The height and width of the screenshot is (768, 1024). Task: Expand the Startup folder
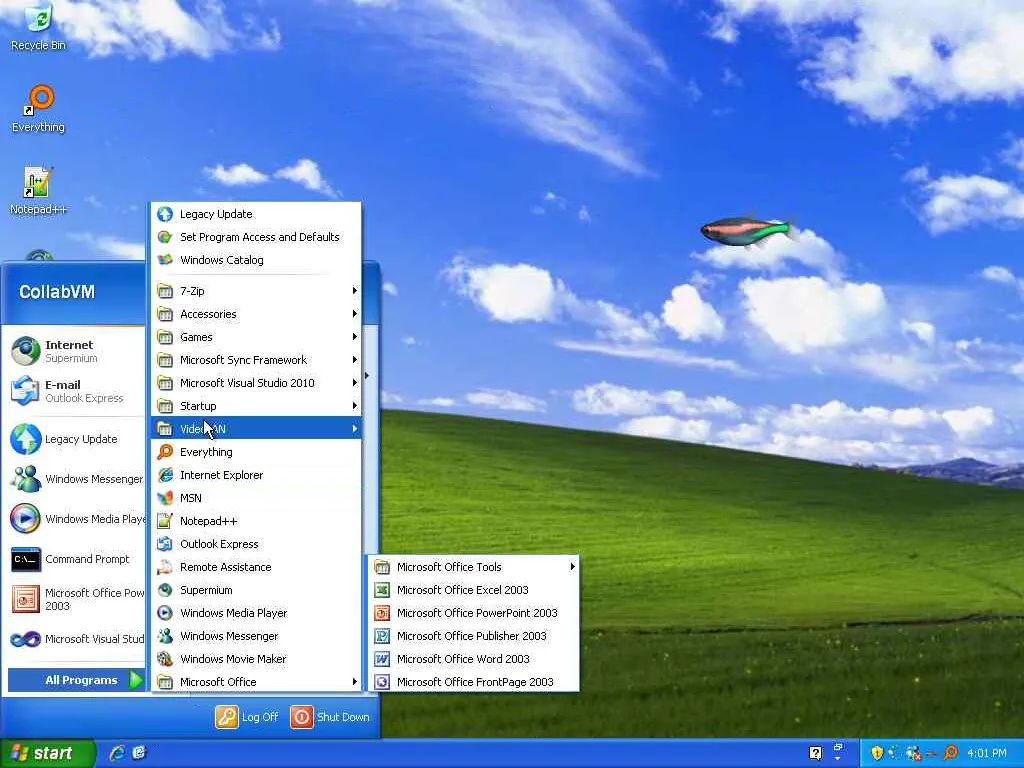[x=256, y=406]
